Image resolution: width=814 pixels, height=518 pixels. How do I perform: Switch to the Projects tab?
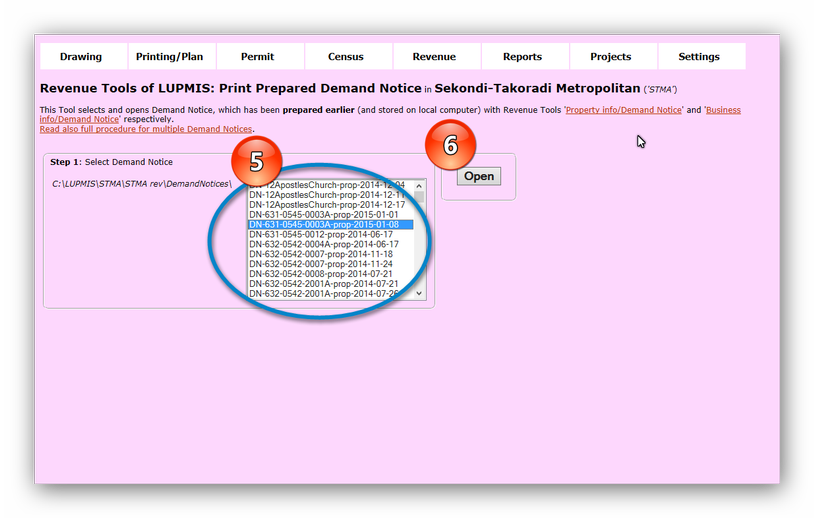[x=613, y=57]
